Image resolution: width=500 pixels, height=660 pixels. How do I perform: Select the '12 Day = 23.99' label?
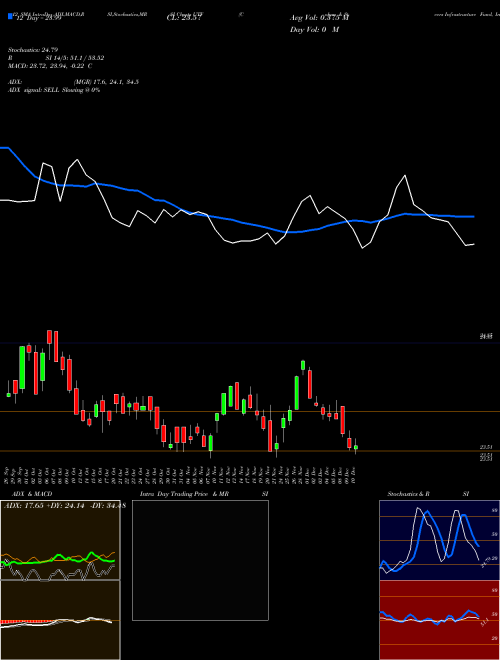click(x=38, y=18)
